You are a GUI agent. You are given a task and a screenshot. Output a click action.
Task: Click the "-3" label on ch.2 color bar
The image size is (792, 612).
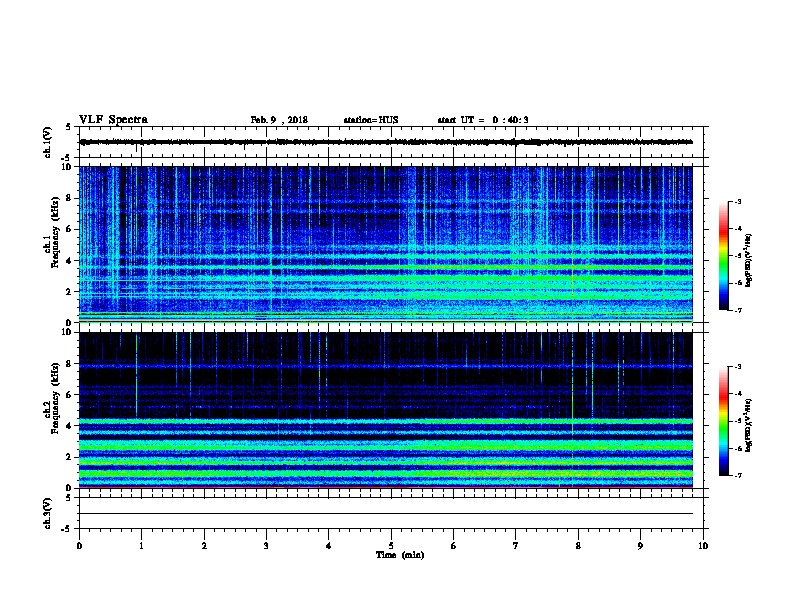737,367
